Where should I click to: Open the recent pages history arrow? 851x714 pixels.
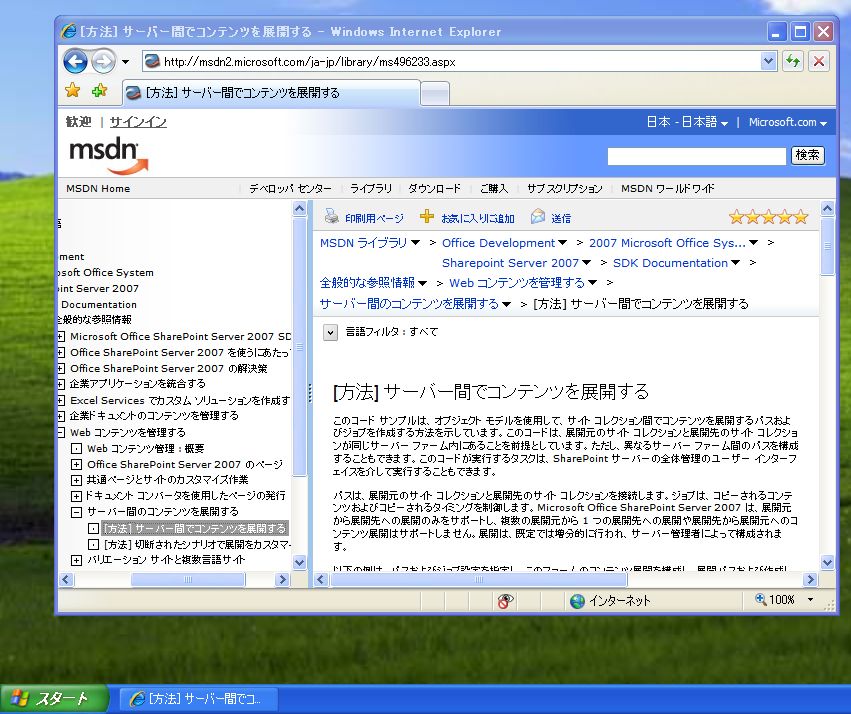coord(125,62)
